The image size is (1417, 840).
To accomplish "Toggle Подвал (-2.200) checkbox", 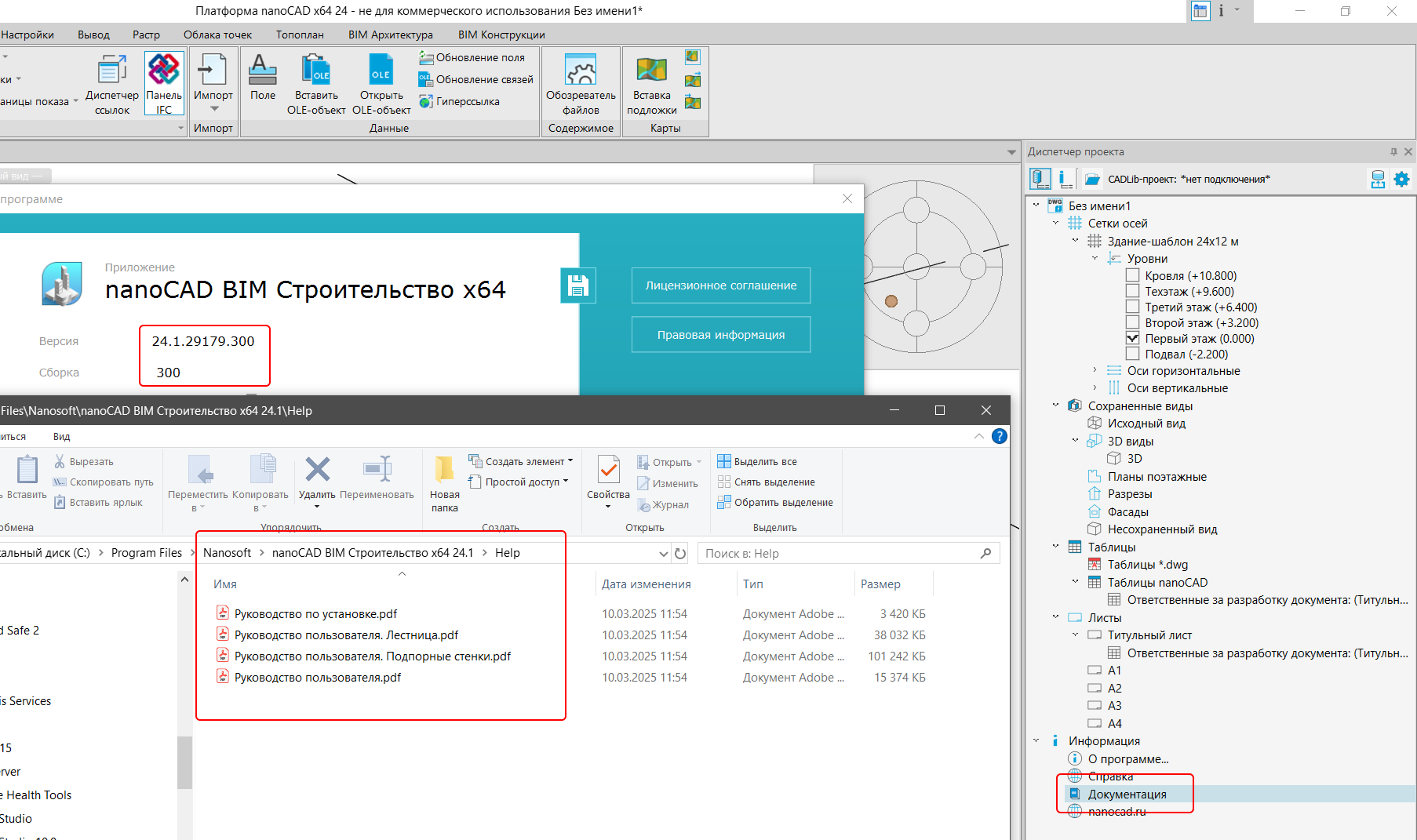I will [x=1132, y=354].
